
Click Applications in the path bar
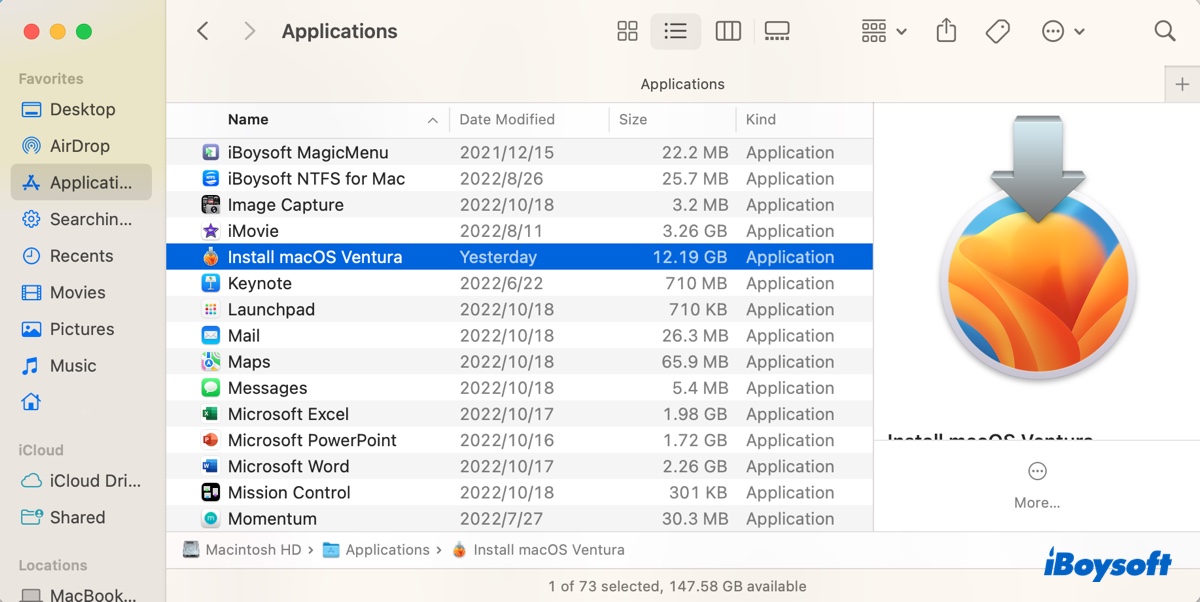pyautogui.click(x=388, y=549)
